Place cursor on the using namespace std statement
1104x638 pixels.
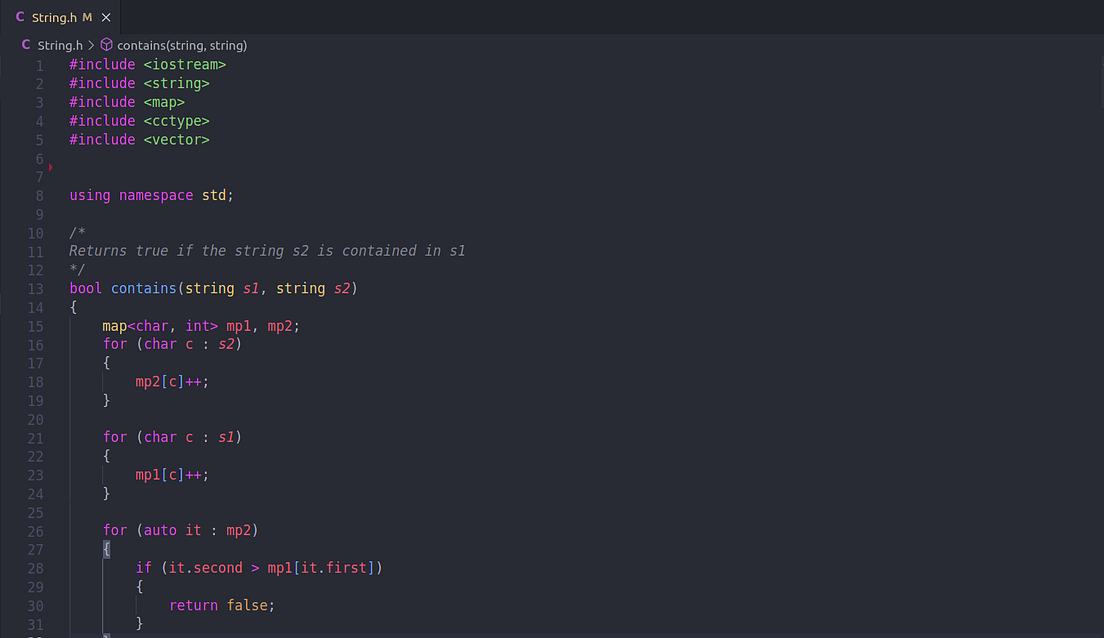150,195
